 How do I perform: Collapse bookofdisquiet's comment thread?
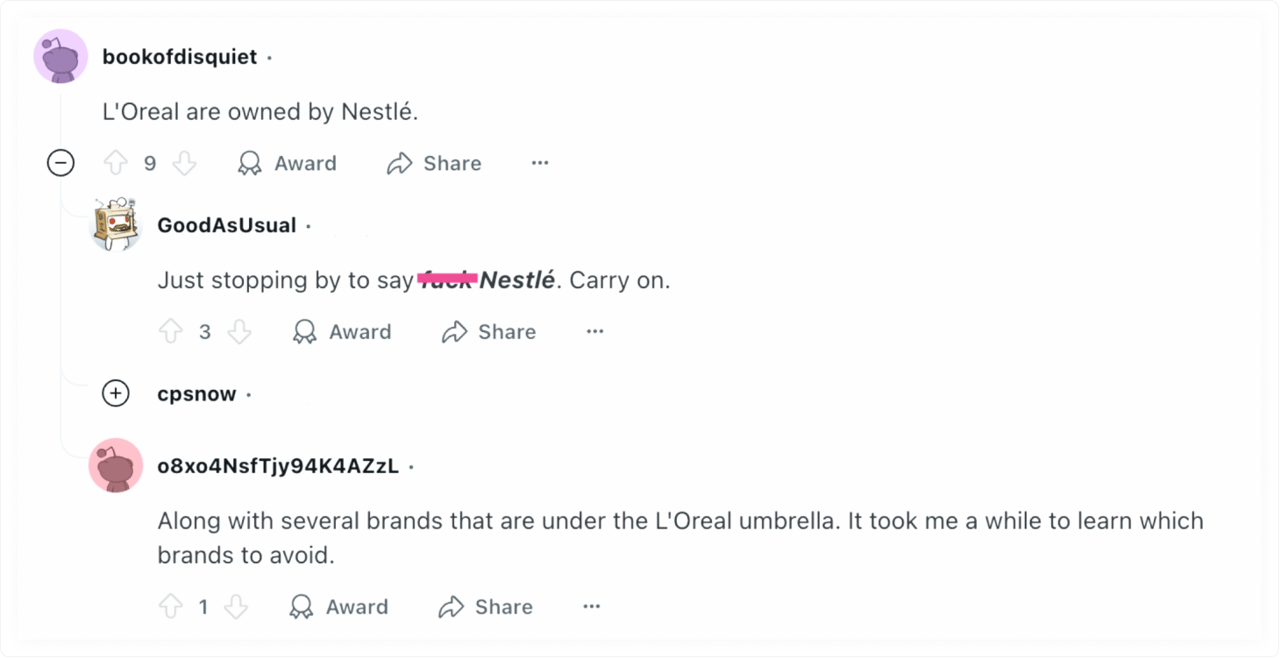(x=61, y=163)
